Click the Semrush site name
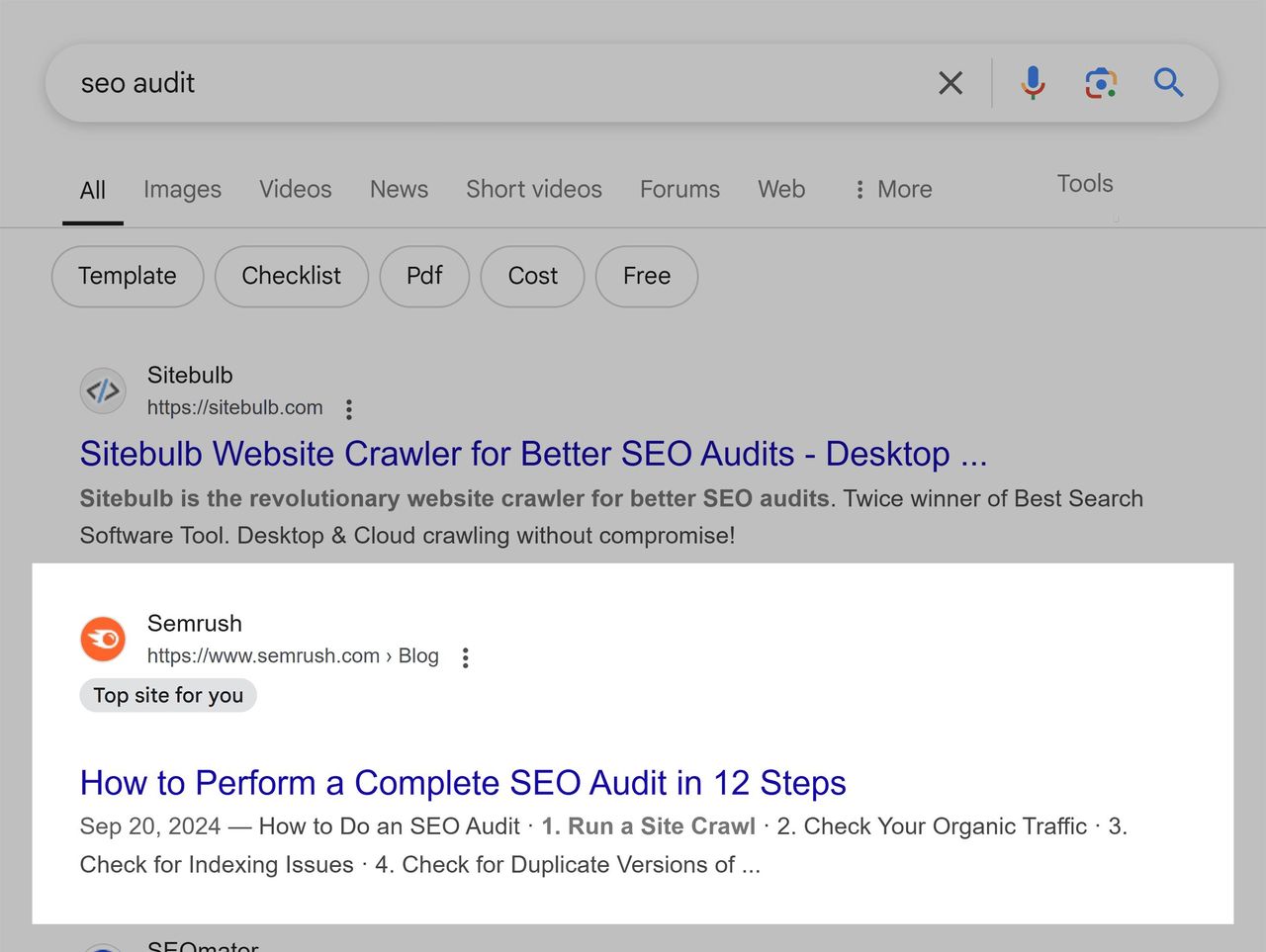Image resolution: width=1266 pixels, height=952 pixels. tap(195, 624)
